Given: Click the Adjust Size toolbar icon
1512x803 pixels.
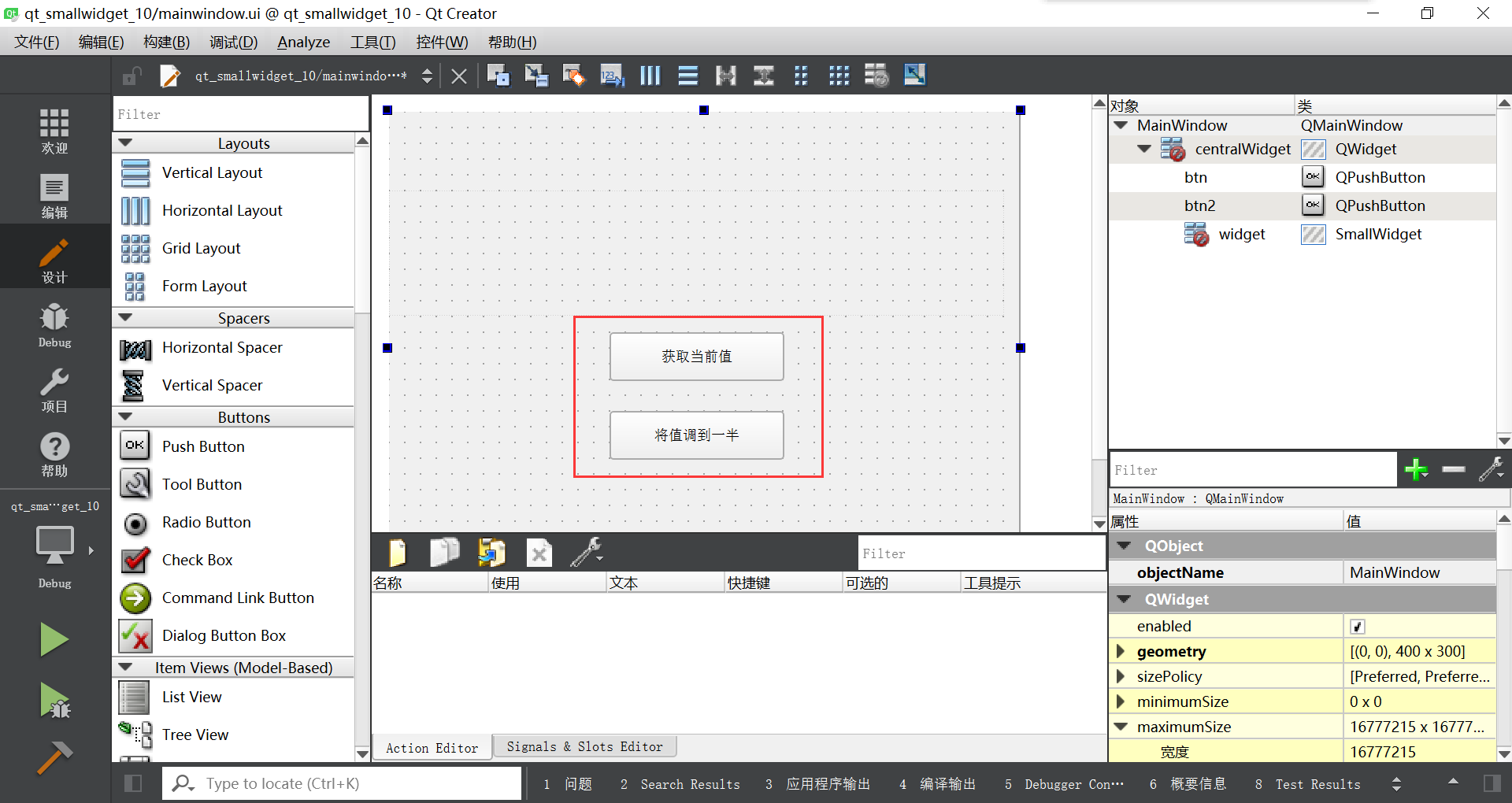Looking at the screenshot, I should (x=914, y=75).
